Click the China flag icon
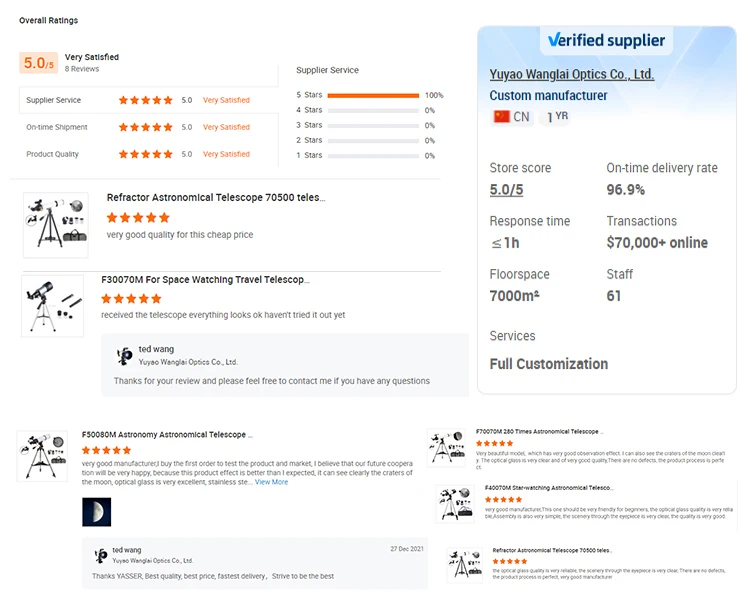 (501, 117)
